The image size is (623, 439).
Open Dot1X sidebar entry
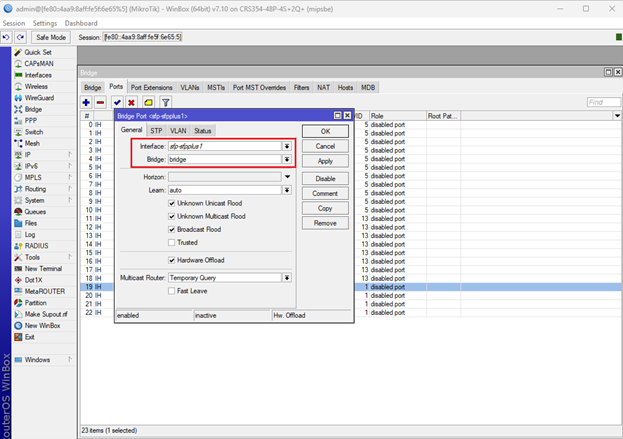click(33, 280)
